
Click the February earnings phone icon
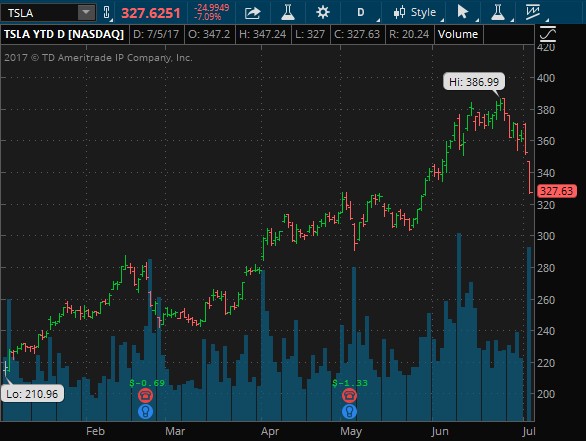click(x=145, y=395)
